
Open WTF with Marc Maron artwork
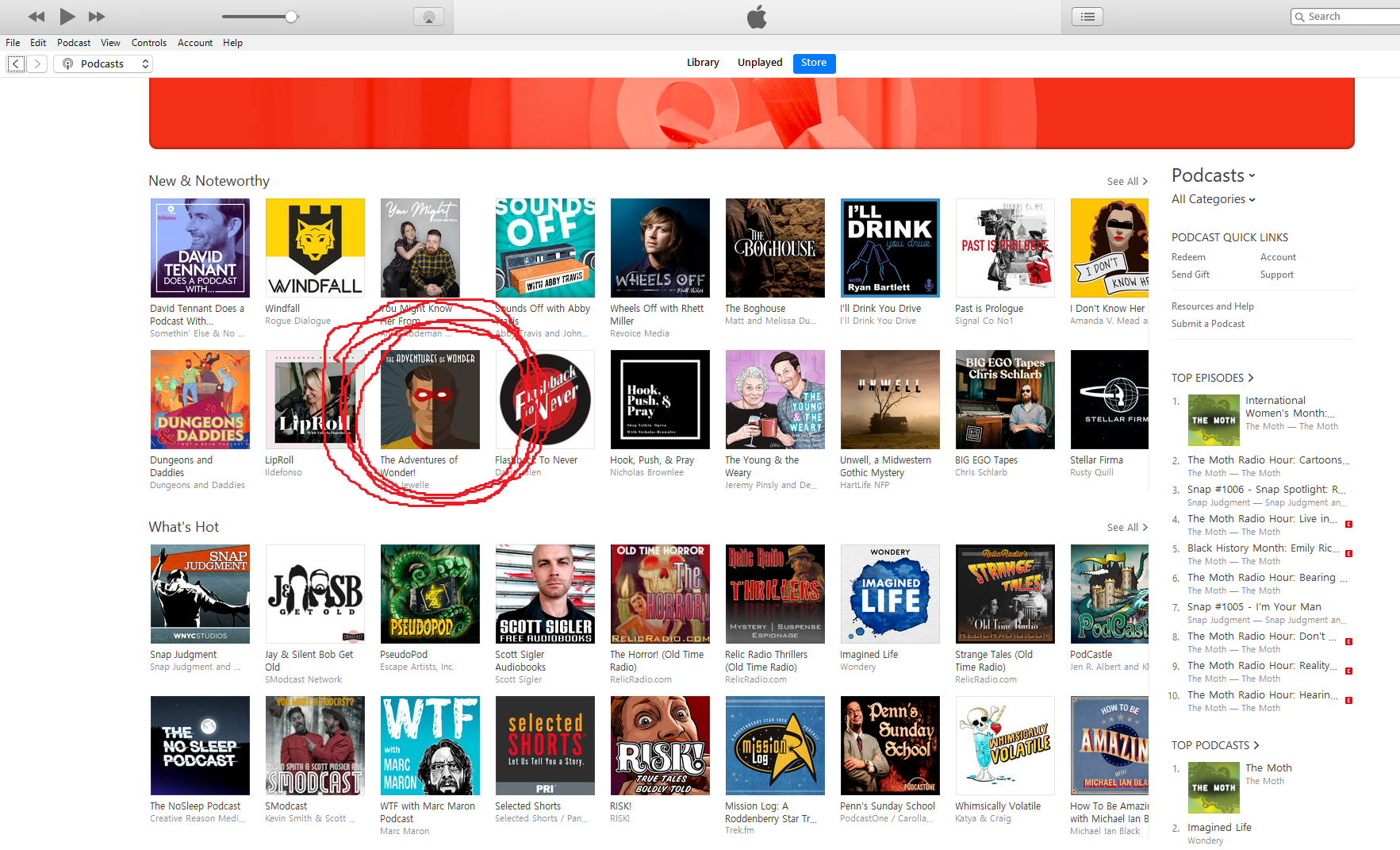click(430, 745)
